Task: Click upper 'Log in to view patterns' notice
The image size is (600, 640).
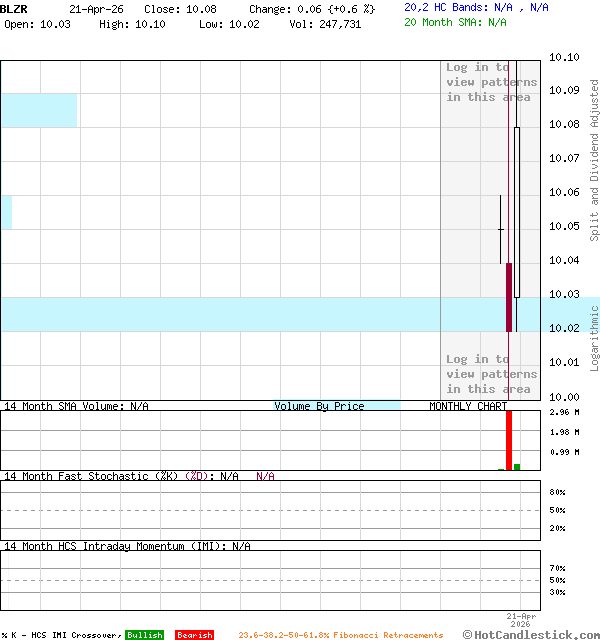Action: click(x=491, y=83)
